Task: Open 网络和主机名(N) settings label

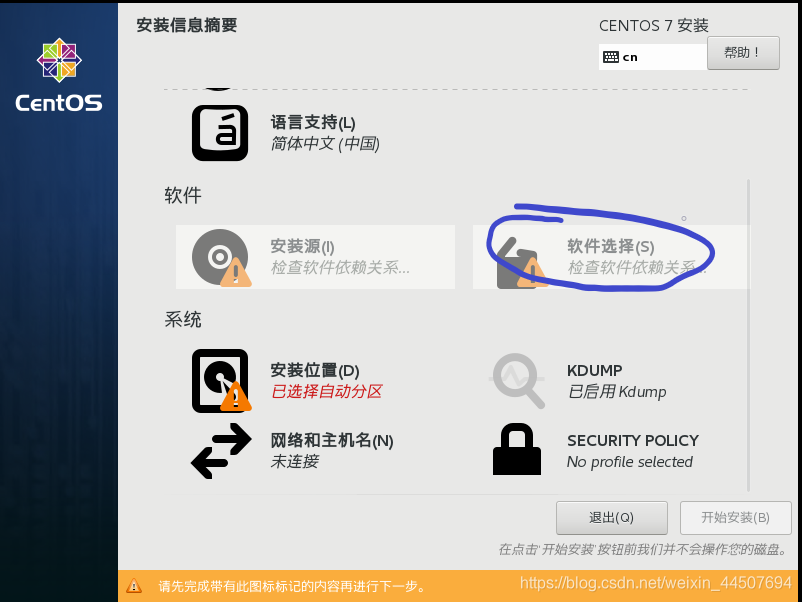Action: pyautogui.click(x=331, y=440)
